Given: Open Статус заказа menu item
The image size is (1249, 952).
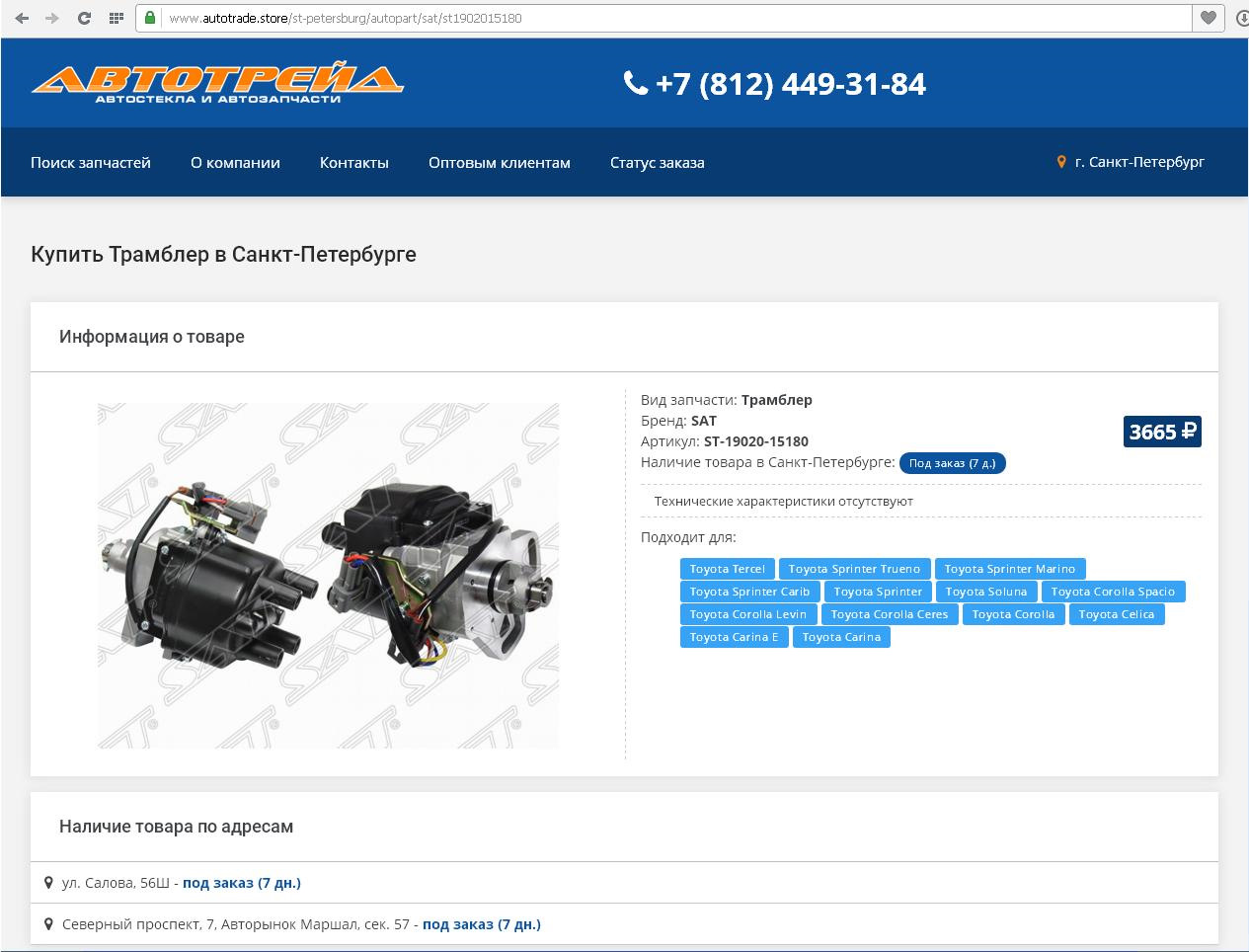Looking at the screenshot, I should tap(658, 162).
